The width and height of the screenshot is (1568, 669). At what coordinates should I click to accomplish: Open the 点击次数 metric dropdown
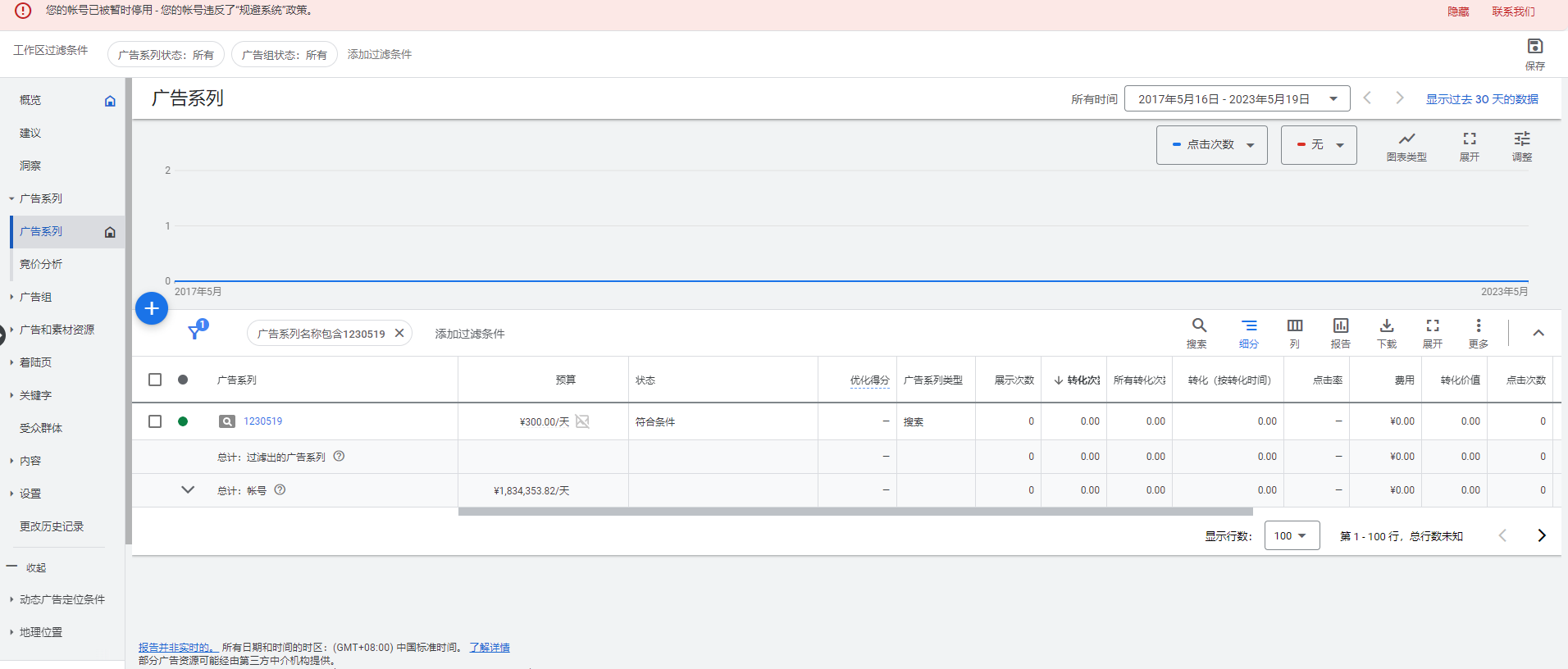[x=1212, y=145]
